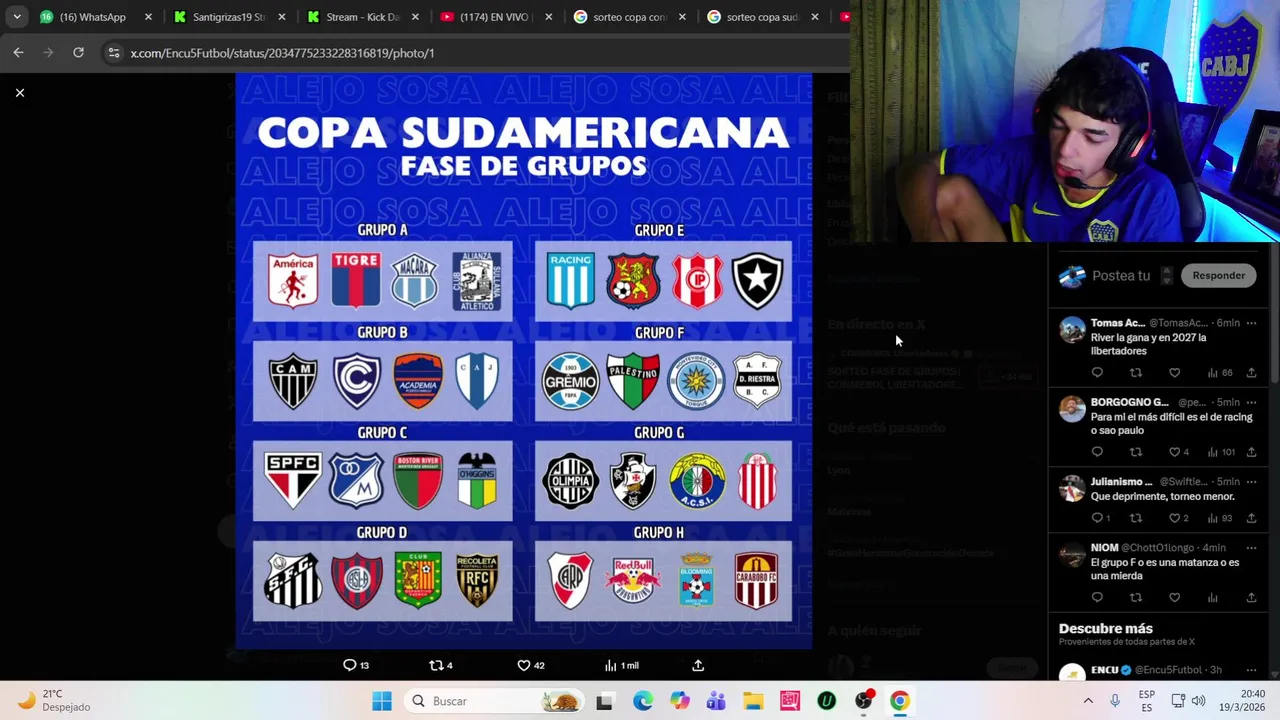This screenshot has height=720, width=1280.
Task: Open OBS Studio taskbar icon
Action: [864, 701]
